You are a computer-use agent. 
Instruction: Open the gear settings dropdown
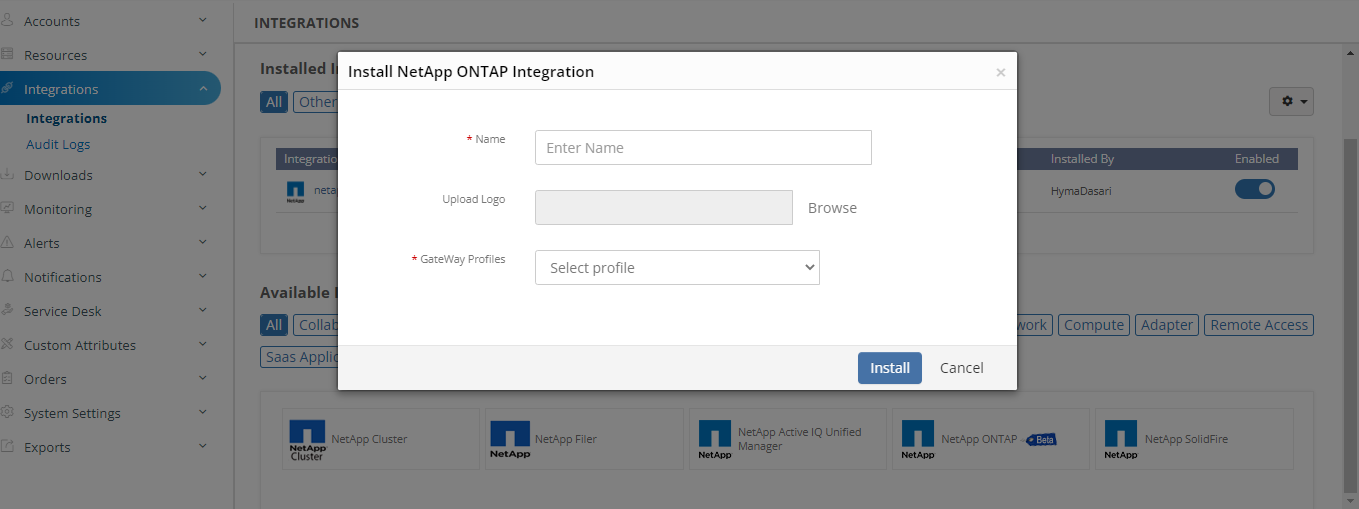pyautogui.click(x=1291, y=102)
